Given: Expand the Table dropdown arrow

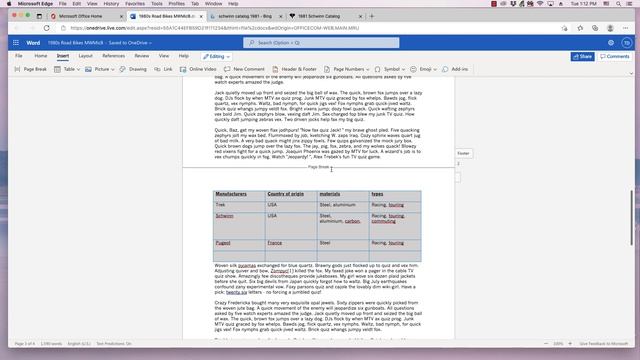Looking at the screenshot, I should [78, 70].
